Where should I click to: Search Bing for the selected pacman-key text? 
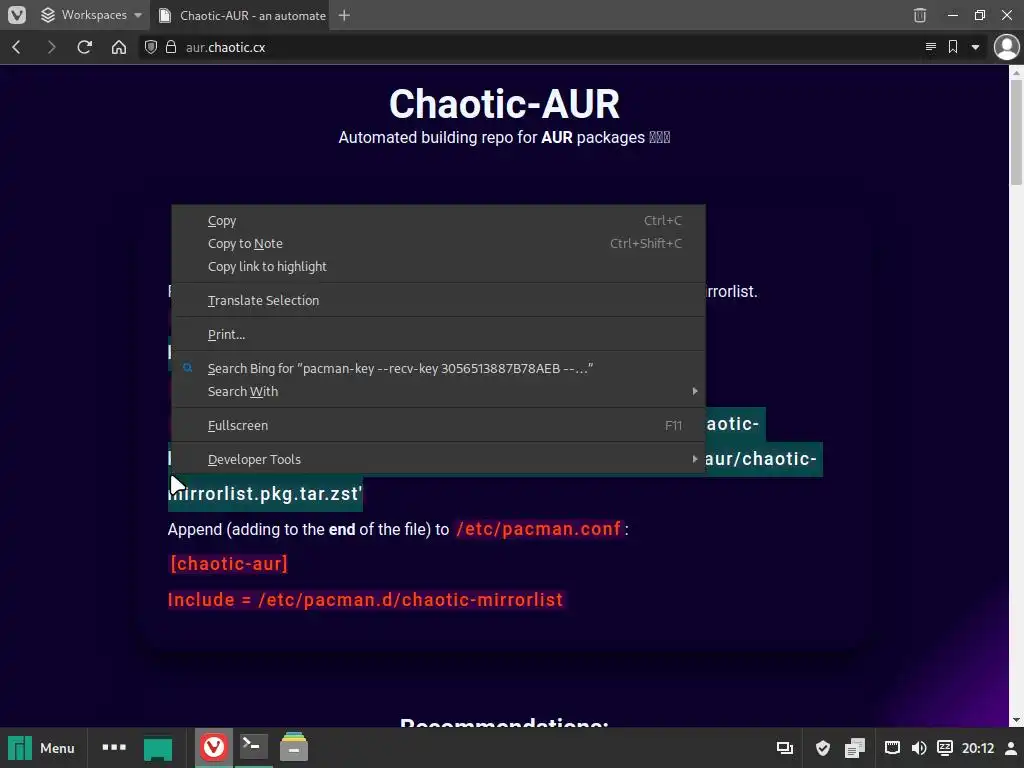click(438, 368)
